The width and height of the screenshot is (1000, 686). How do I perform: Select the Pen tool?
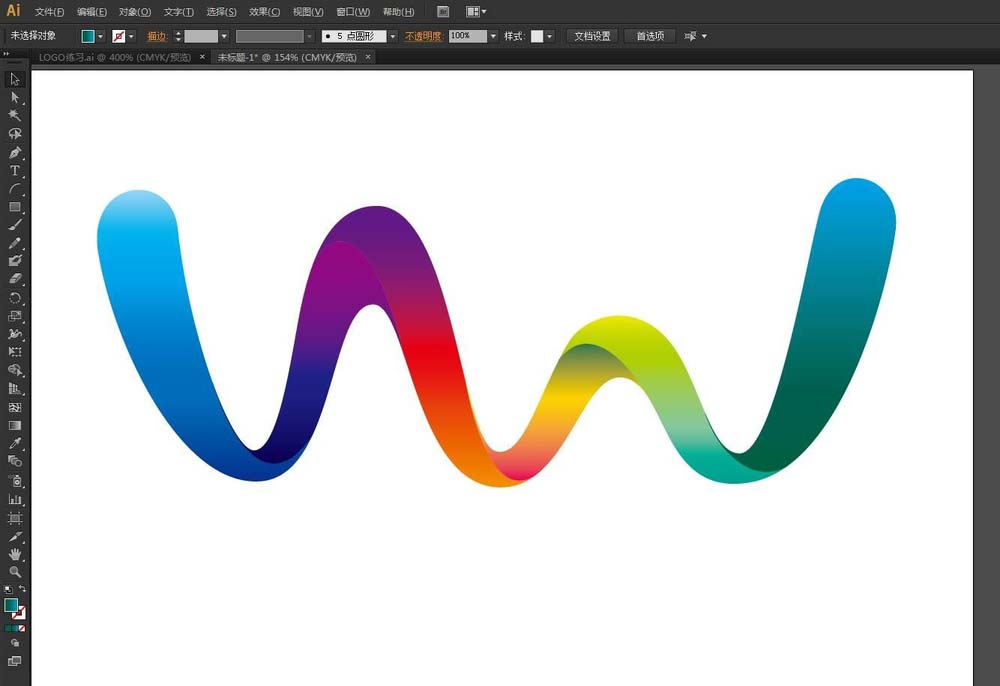15,152
